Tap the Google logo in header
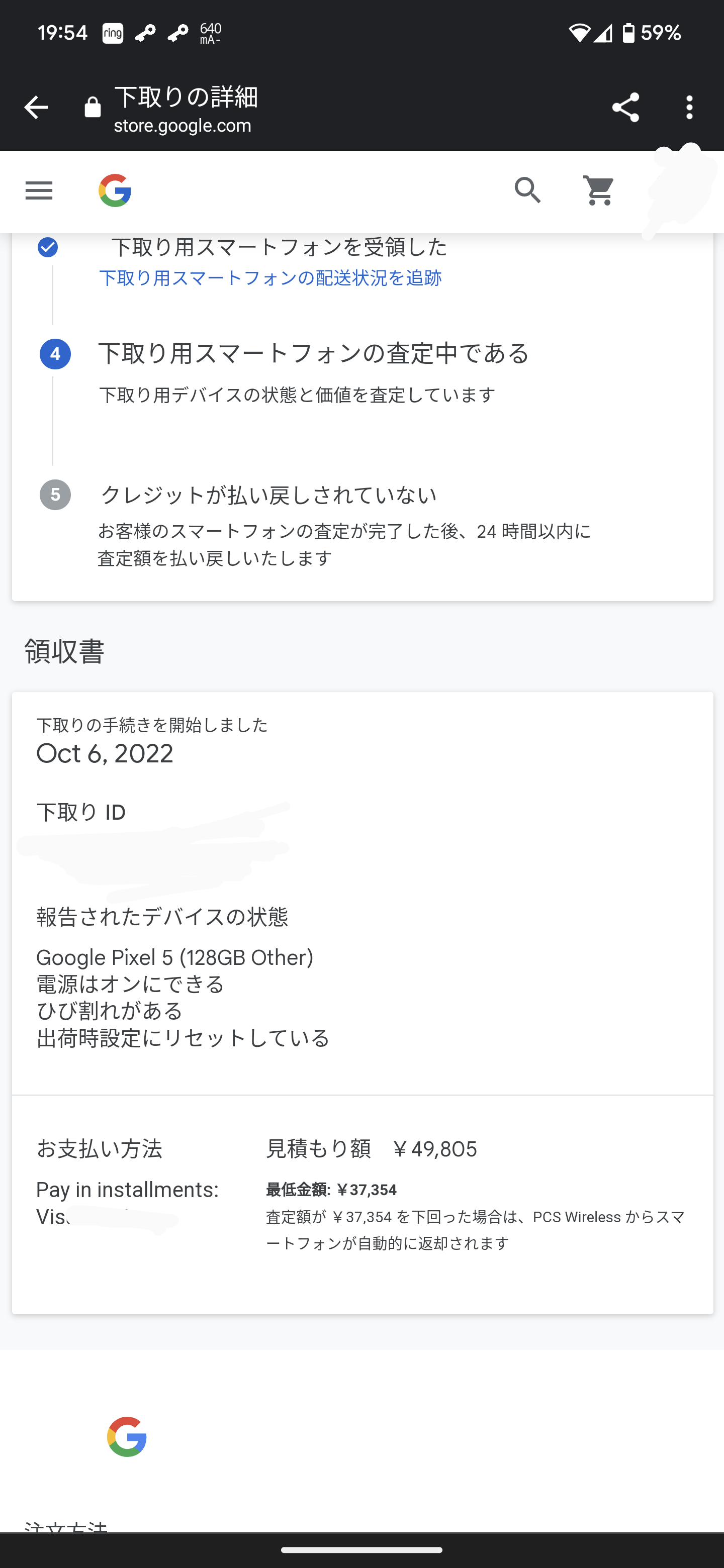 pyautogui.click(x=115, y=190)
